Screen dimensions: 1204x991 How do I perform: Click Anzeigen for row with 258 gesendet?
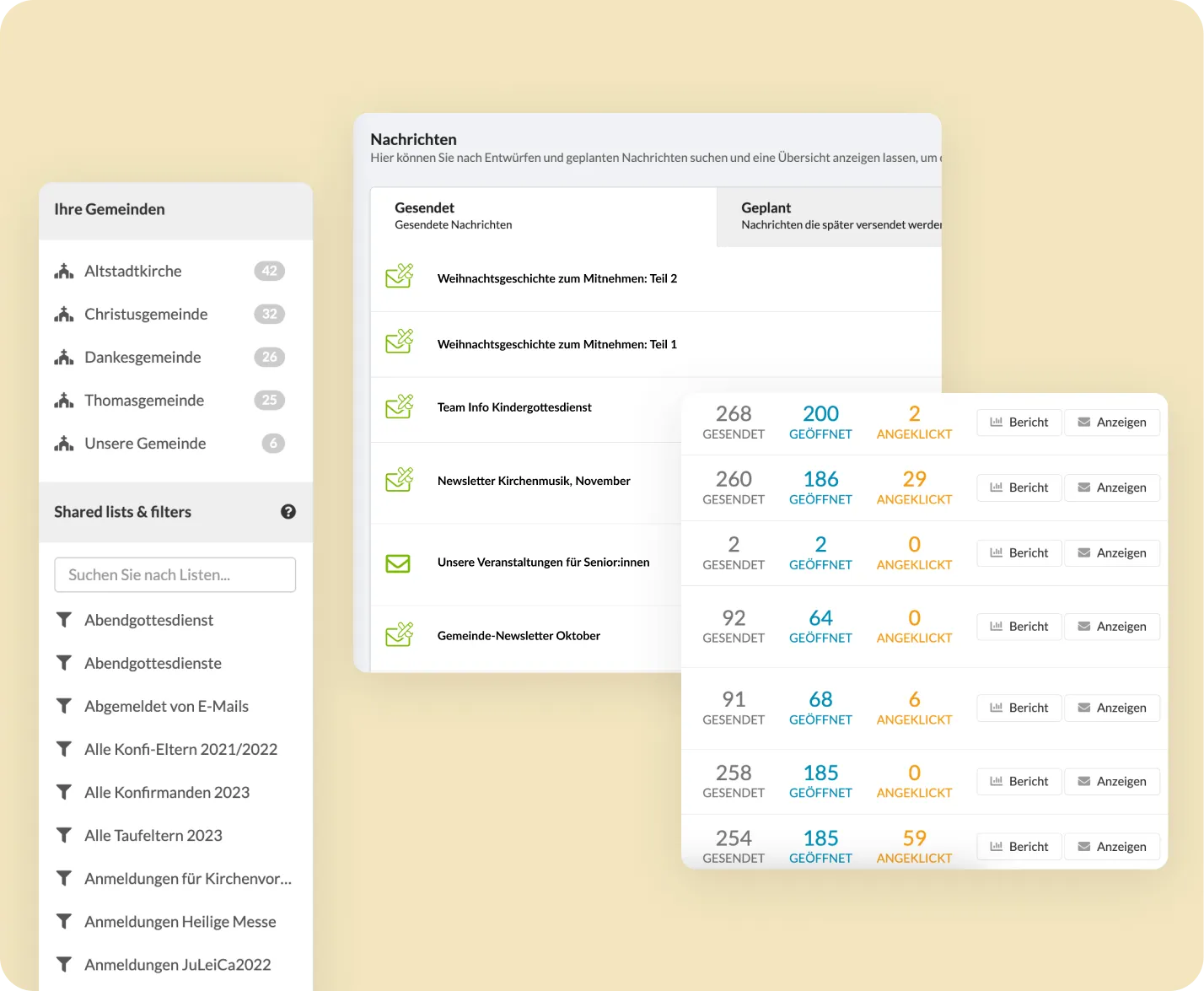click(1112, 782)
